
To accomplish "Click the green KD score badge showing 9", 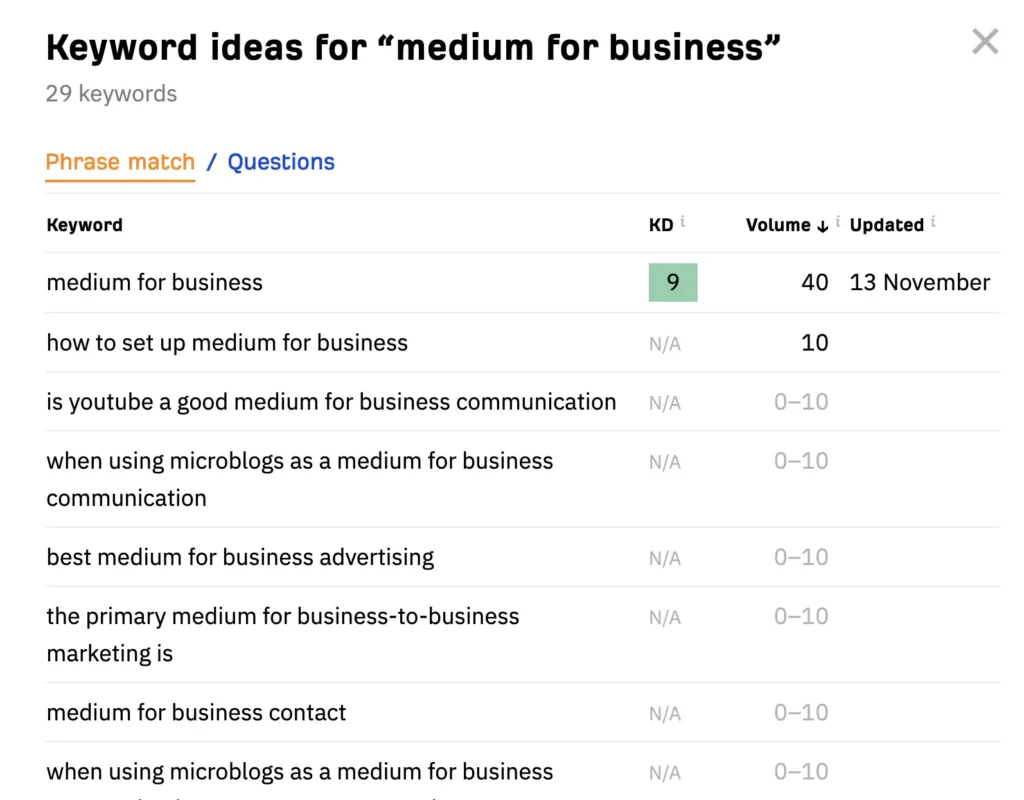I will point(672,282).
